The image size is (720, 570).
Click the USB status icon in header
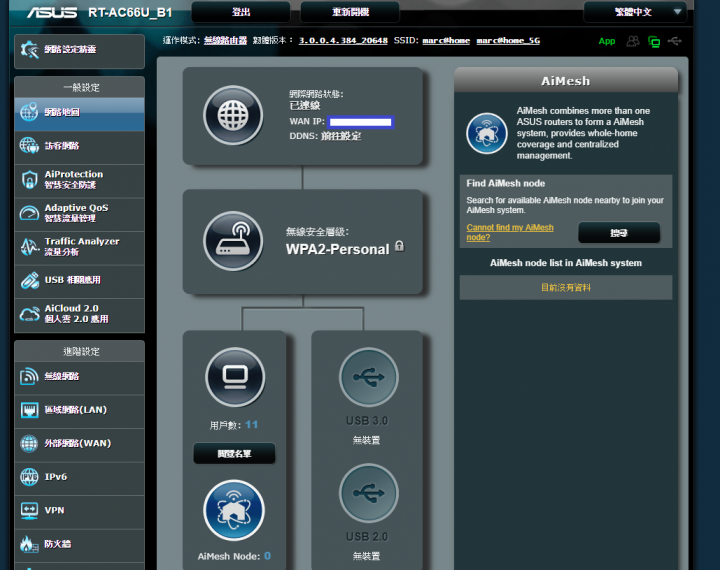[x=675, y=41]
